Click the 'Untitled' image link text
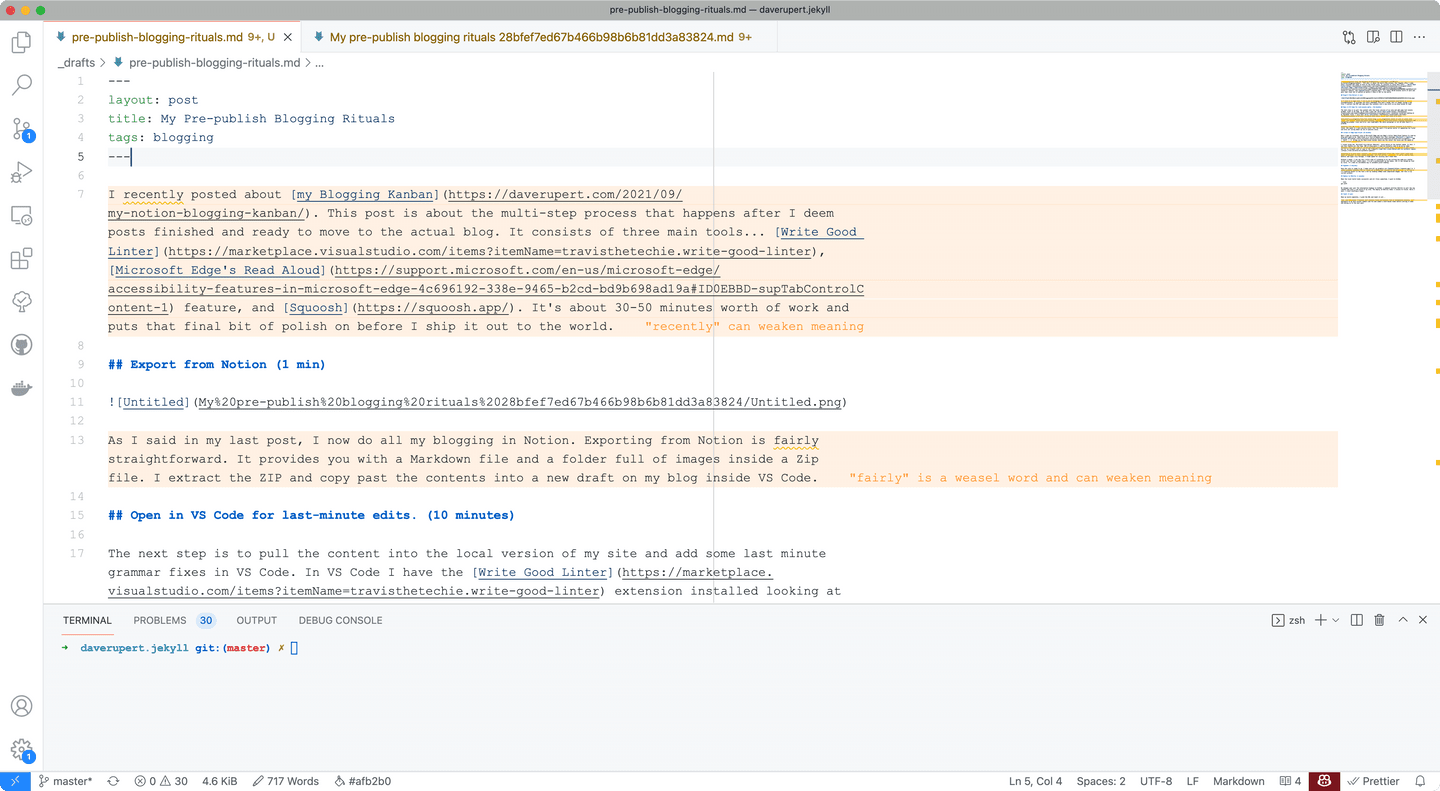1440x791 pixels. click(153, 402)
